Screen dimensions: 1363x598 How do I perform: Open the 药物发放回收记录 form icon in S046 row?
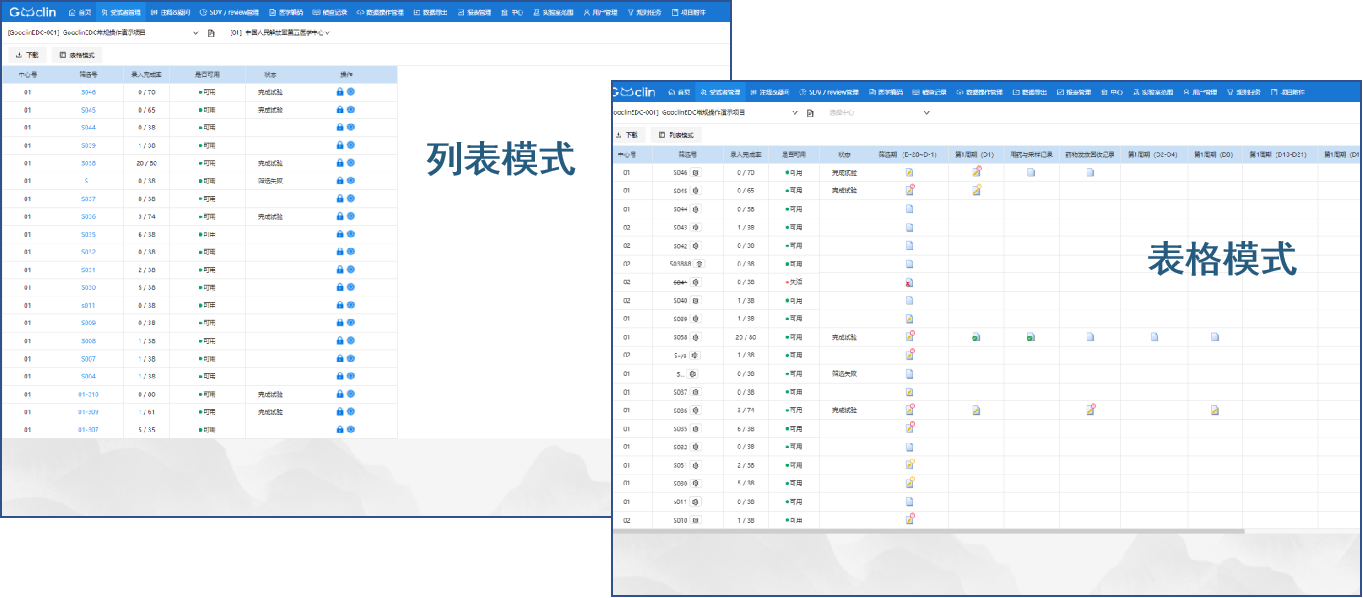[1091, 173]
